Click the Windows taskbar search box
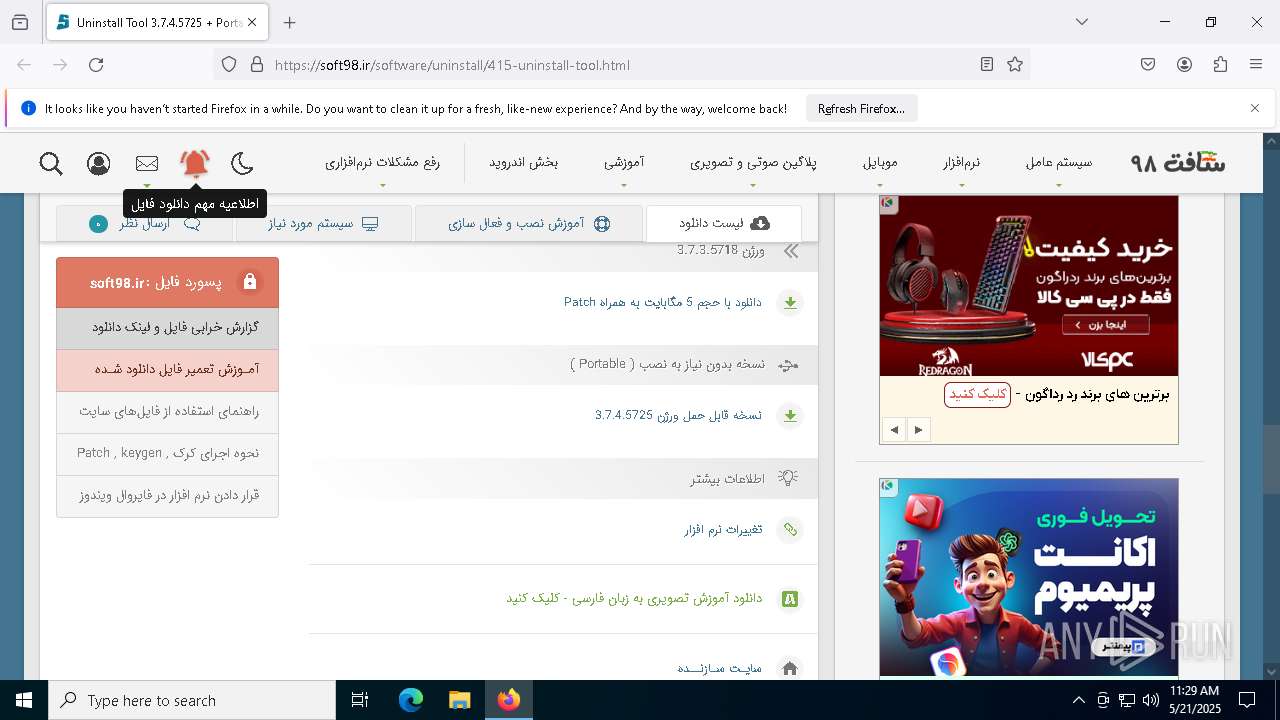The height and width of the screenshot is (720, 1280). pos(192,700)
